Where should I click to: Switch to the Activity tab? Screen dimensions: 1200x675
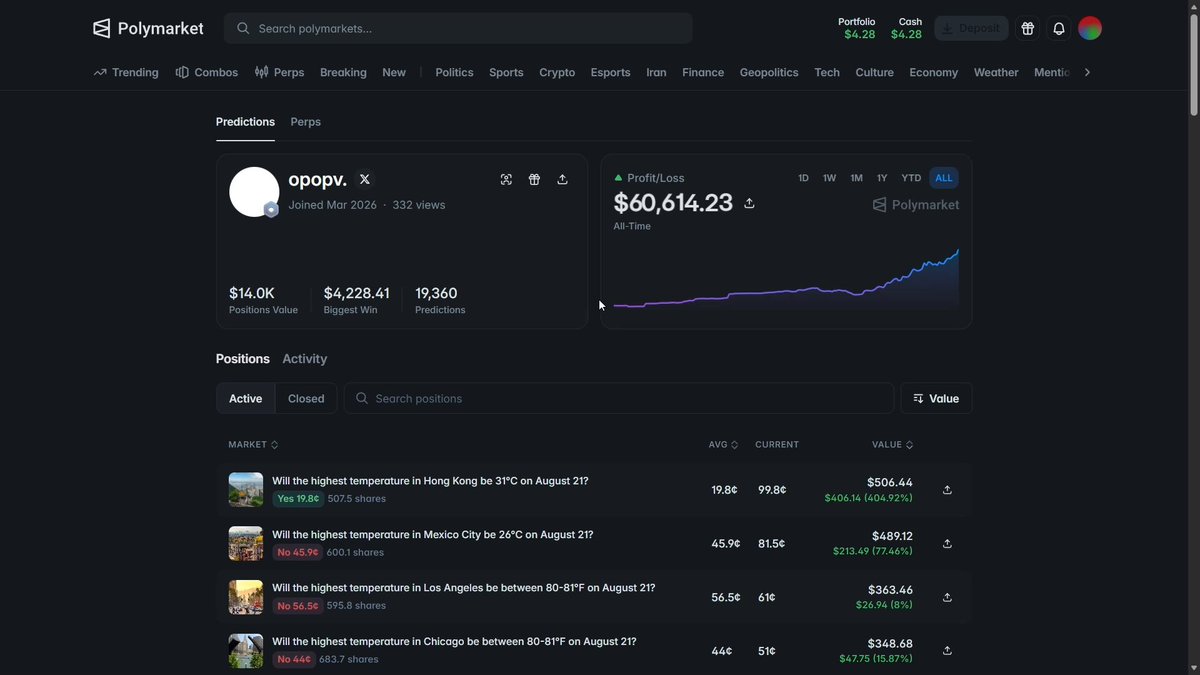305,359
